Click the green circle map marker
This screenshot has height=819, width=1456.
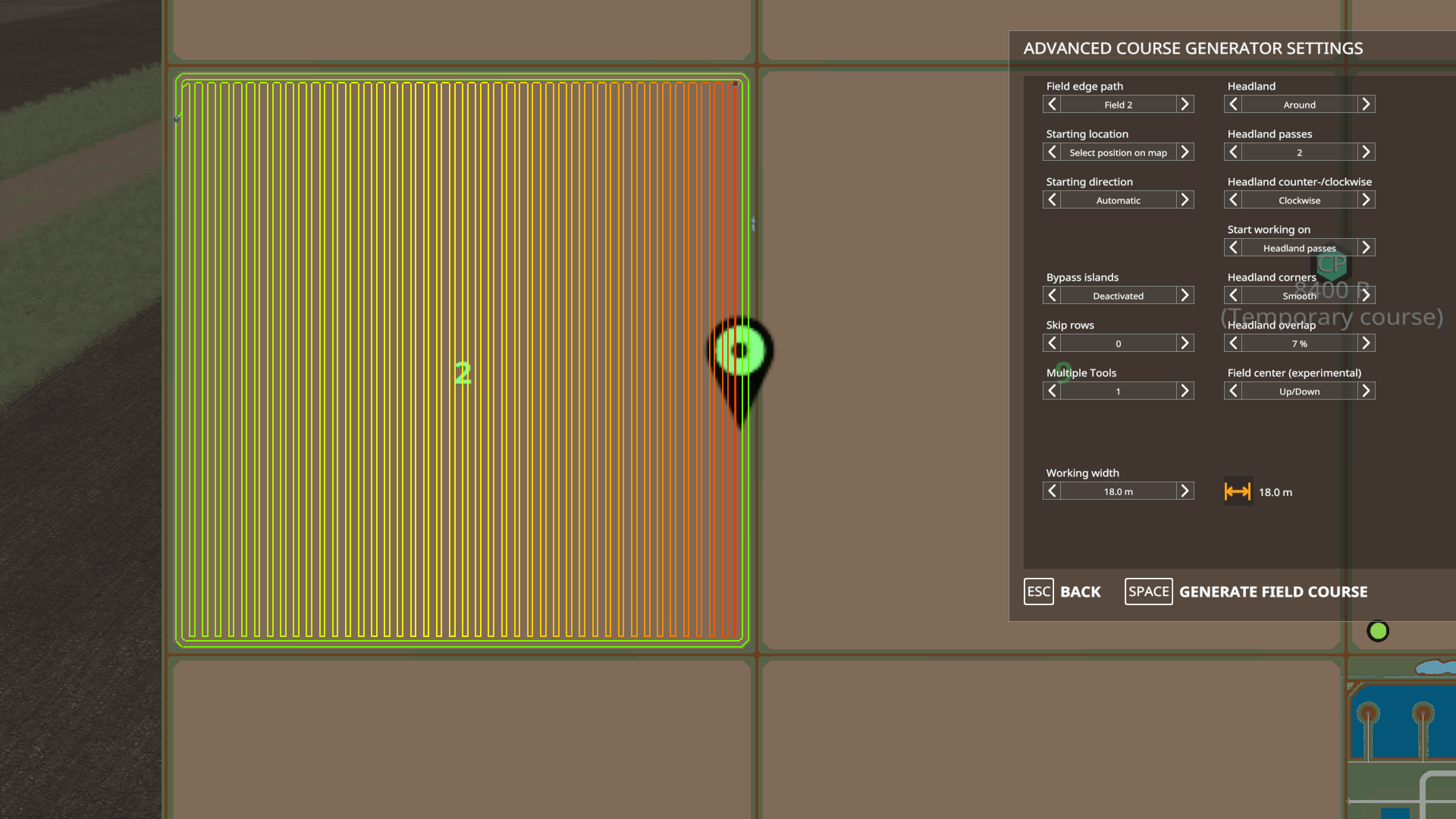pyautogui.click(x=1378, y=631)
